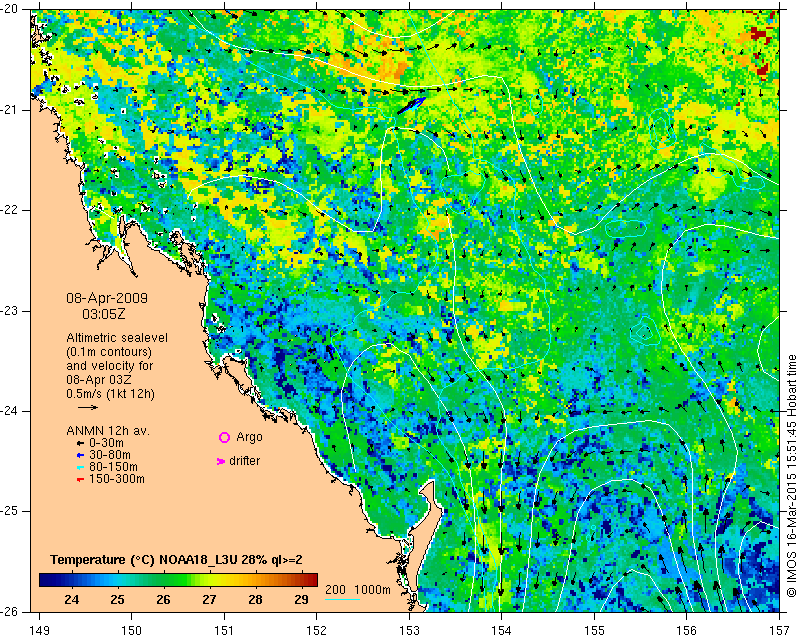Click the '0.5m/s (1kt 12h)' text
The width and height of the screenshot is (800, 640).
[x=110, y=394]
